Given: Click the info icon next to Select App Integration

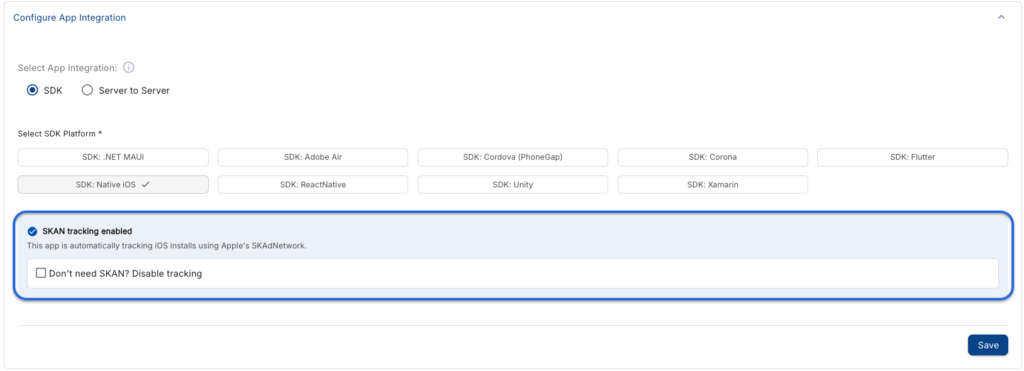Looking at the screenshot, I should pos(129,67).
